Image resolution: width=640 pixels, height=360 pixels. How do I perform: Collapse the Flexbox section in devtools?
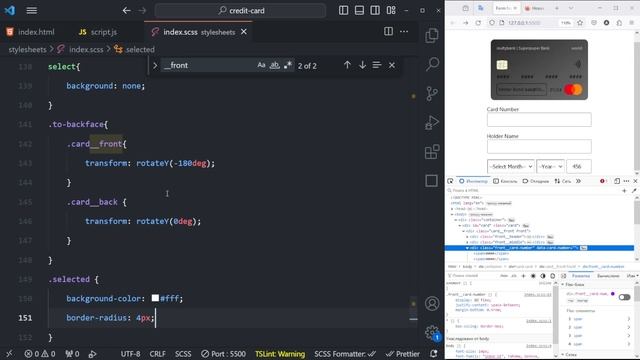[x=562, y=284]
